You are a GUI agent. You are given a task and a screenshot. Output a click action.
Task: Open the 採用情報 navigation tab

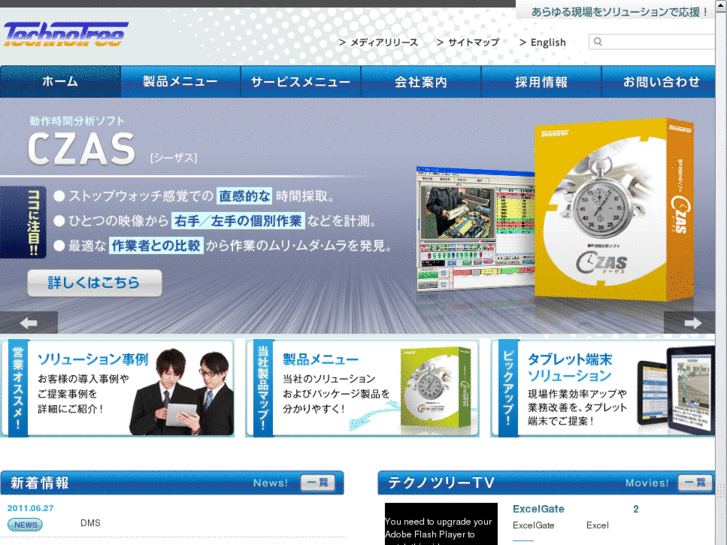click(541, 82)
